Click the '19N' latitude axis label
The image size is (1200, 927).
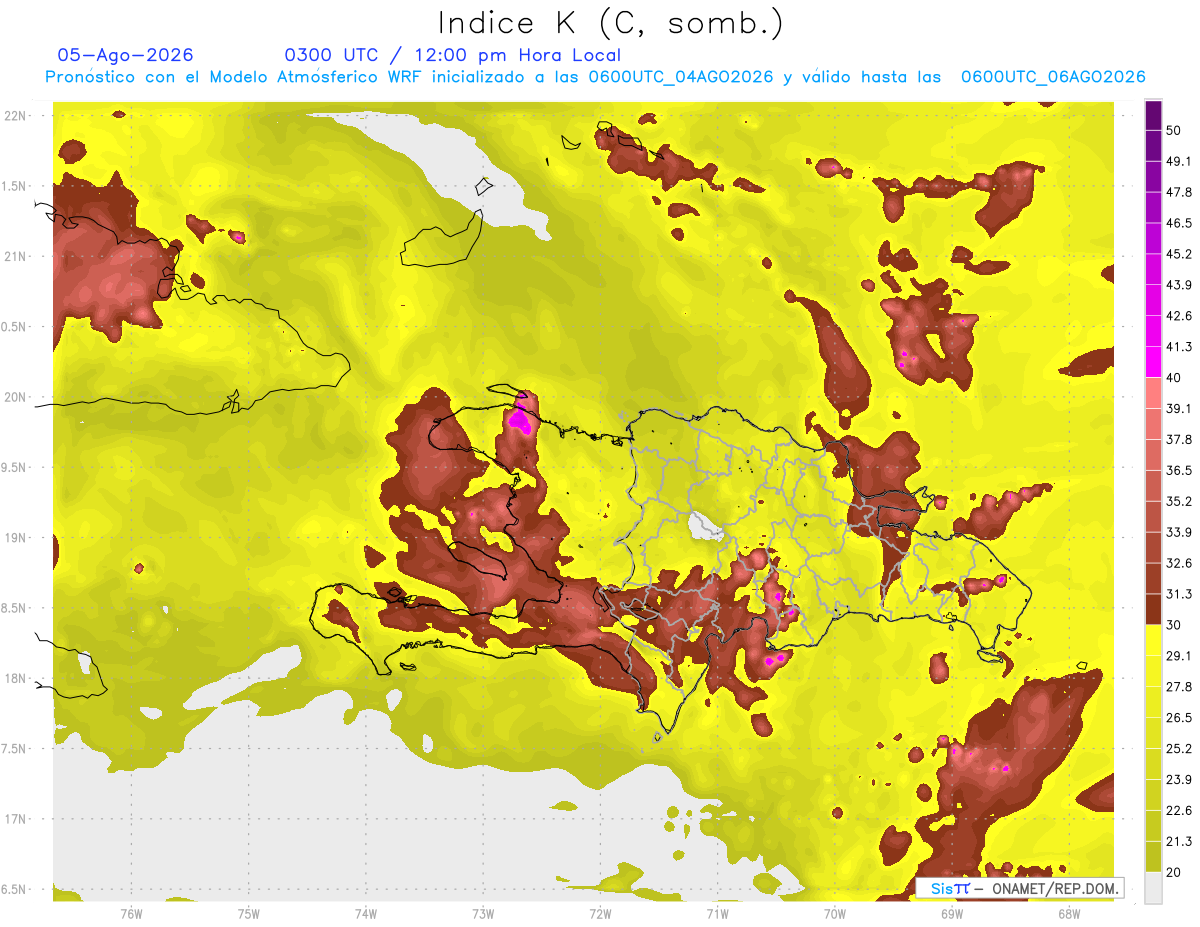(x=15, y=538)
